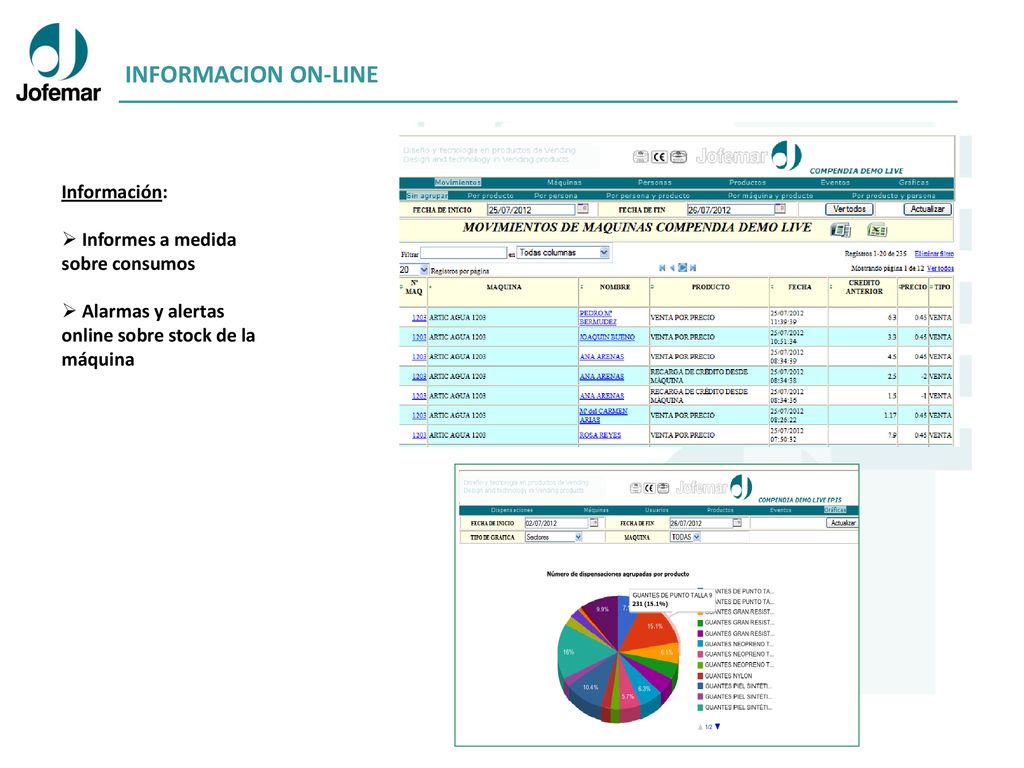Jump to the last page of records
This screenshot has height=768, width=1024.
pos(693,268)
